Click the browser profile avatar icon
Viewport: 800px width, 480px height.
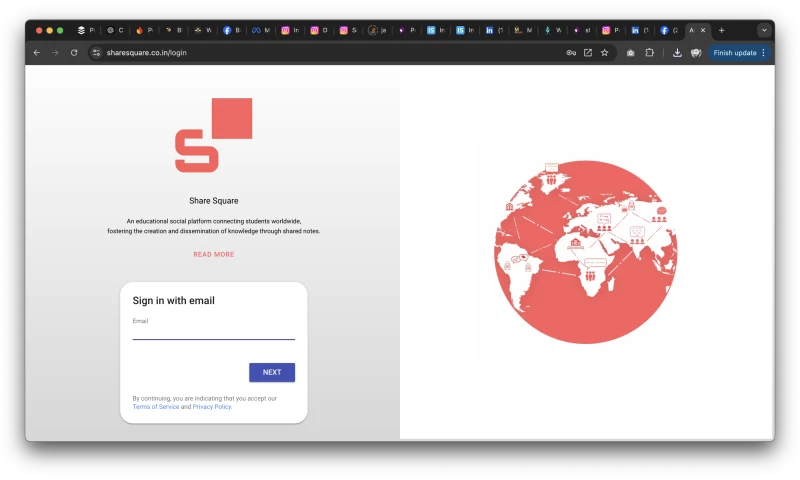click(x=696, y=52)
